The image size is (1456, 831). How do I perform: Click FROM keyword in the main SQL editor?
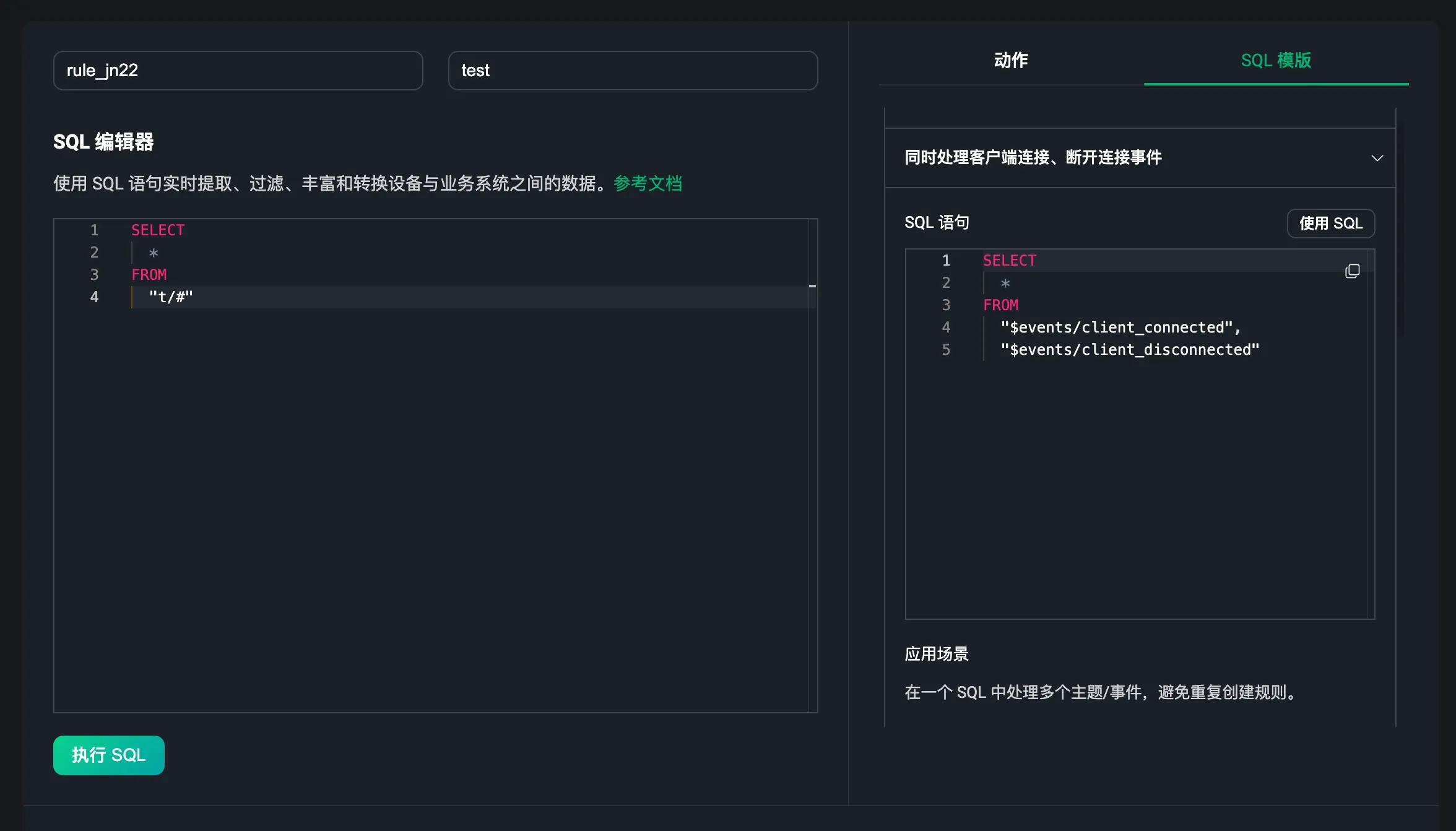[x=149, y=274]
